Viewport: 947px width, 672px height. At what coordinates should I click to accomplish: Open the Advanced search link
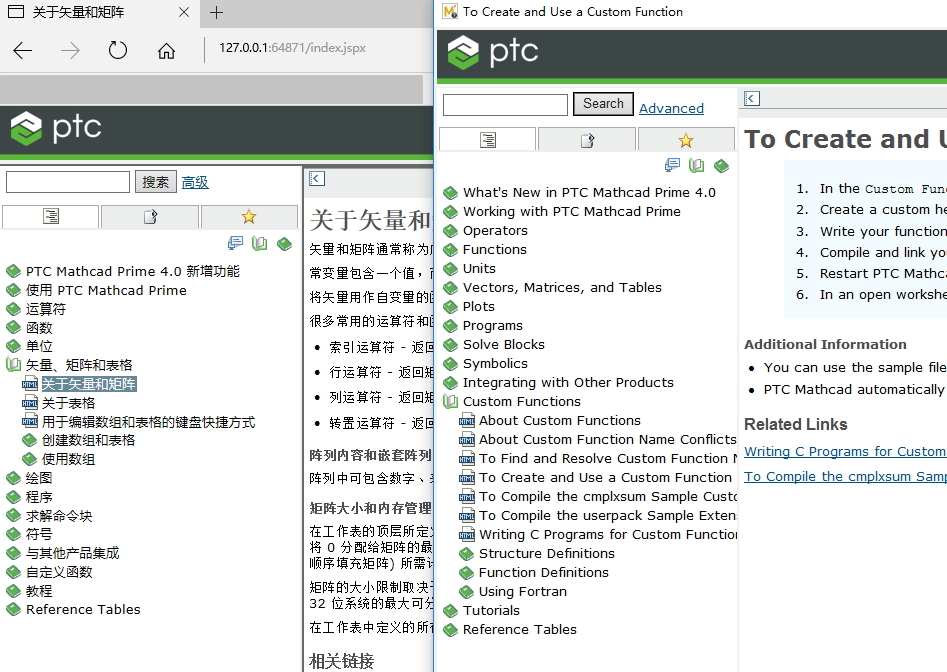pos(671,108)
